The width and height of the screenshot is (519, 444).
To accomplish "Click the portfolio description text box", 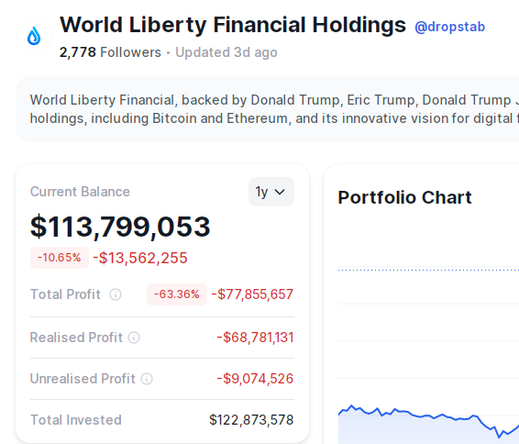I will 267,109.
